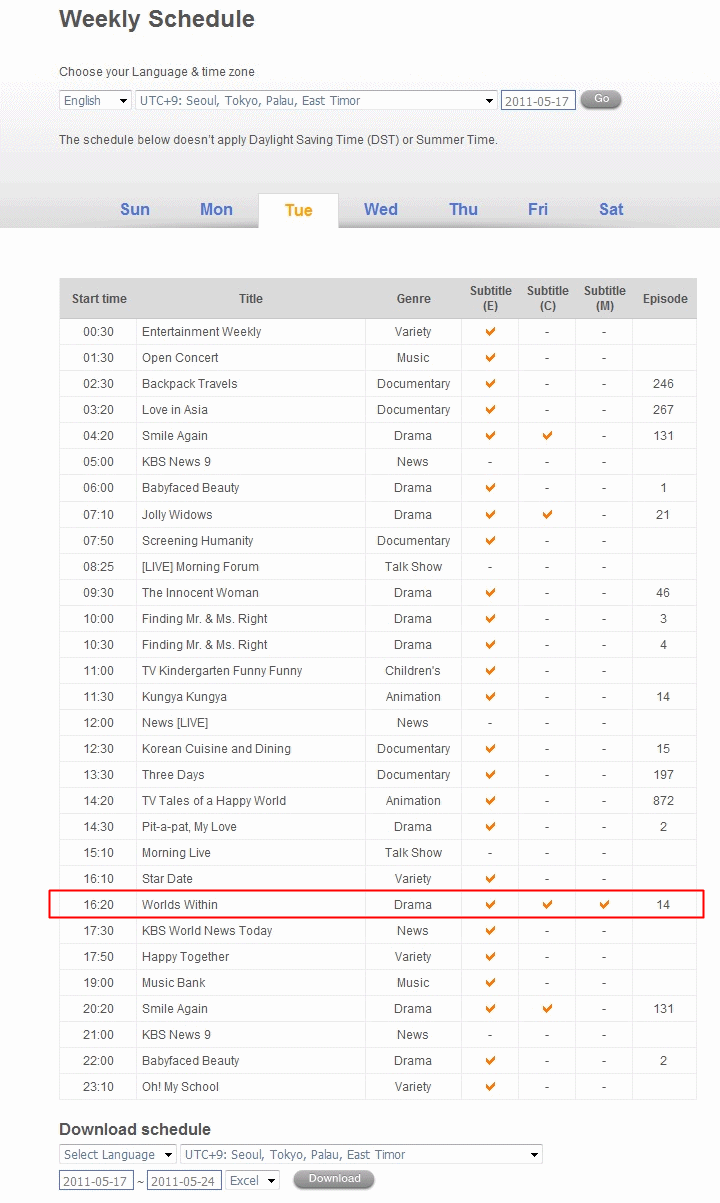Click the download end date 2011-05-24 field
Viewport: 720px width, 1203px height.
click(184, 1181)
